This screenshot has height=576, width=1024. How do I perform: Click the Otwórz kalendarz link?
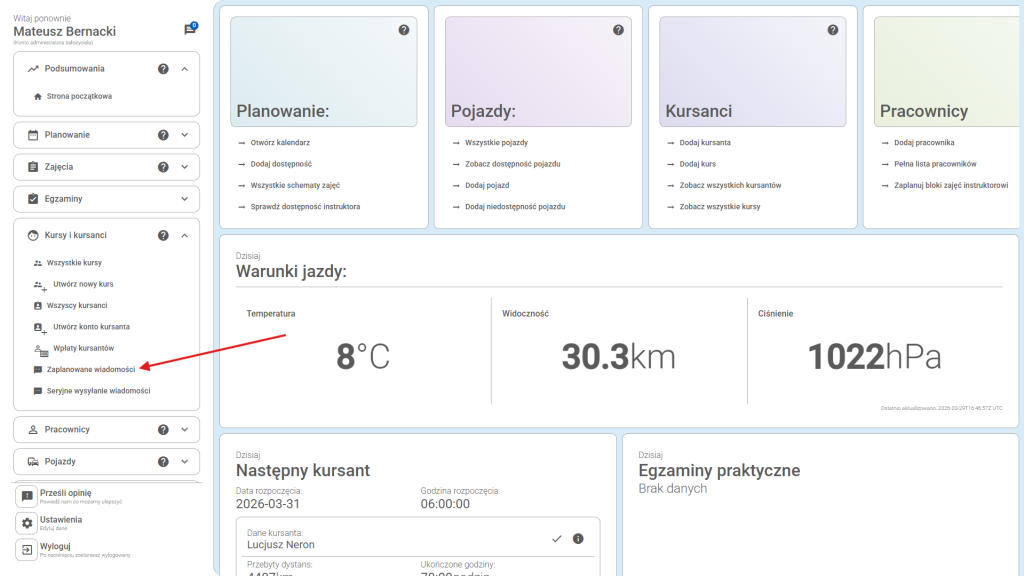[279, 143]
